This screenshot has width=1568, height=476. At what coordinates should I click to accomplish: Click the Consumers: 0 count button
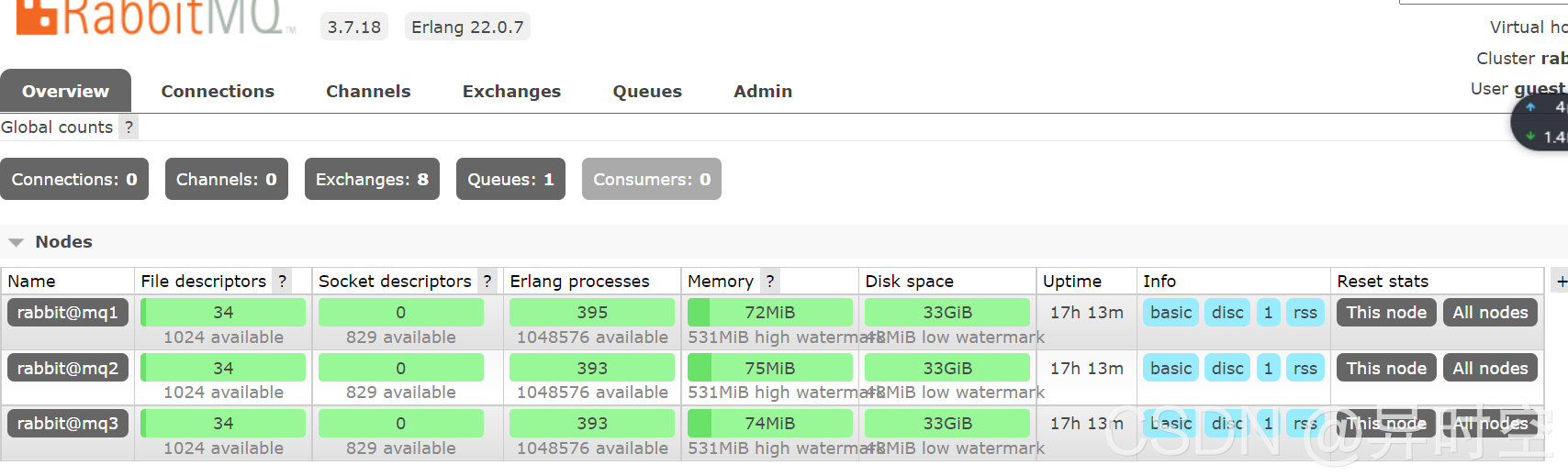pos(652,179)
